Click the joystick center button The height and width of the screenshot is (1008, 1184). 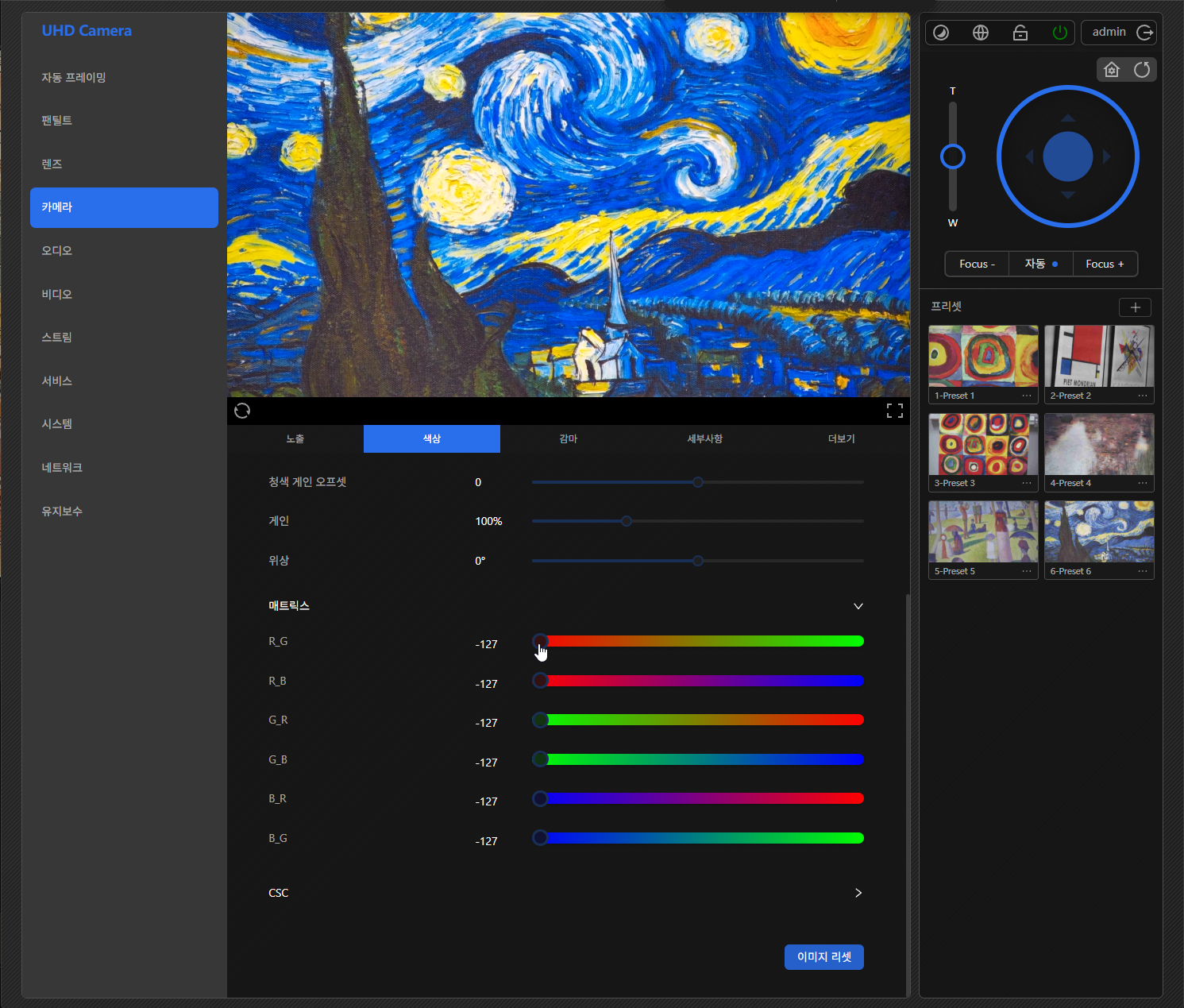pos(1068,156)
